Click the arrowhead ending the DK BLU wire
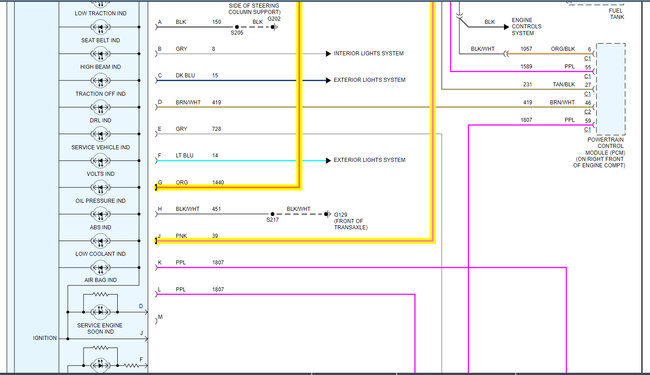650x375 pixels. coord(328,80)
